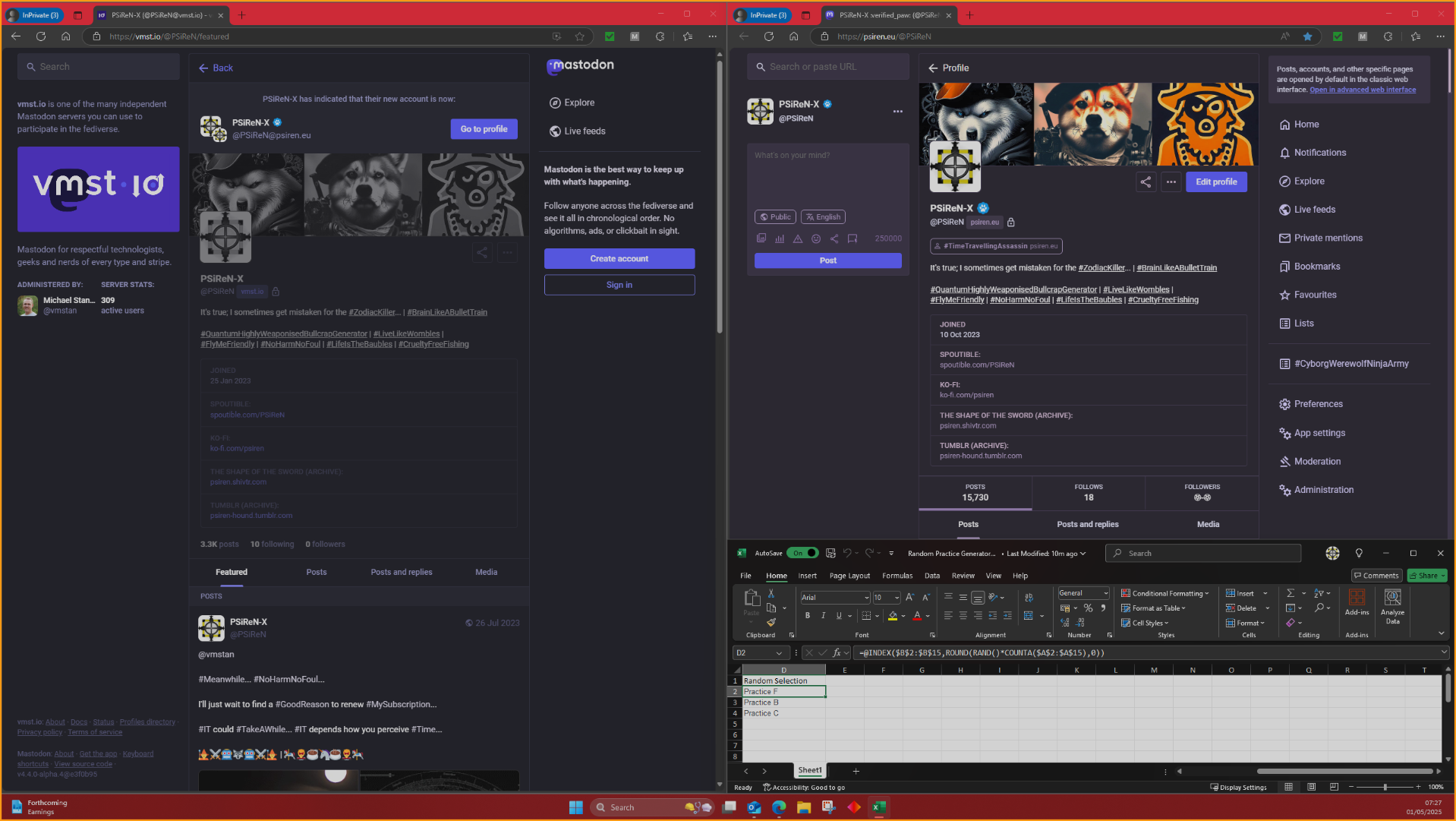Image resolution: width=1456 pixels, height=821 pixels.
Task: Toggle Excel AutoSave switch
Action: [802, 553]
